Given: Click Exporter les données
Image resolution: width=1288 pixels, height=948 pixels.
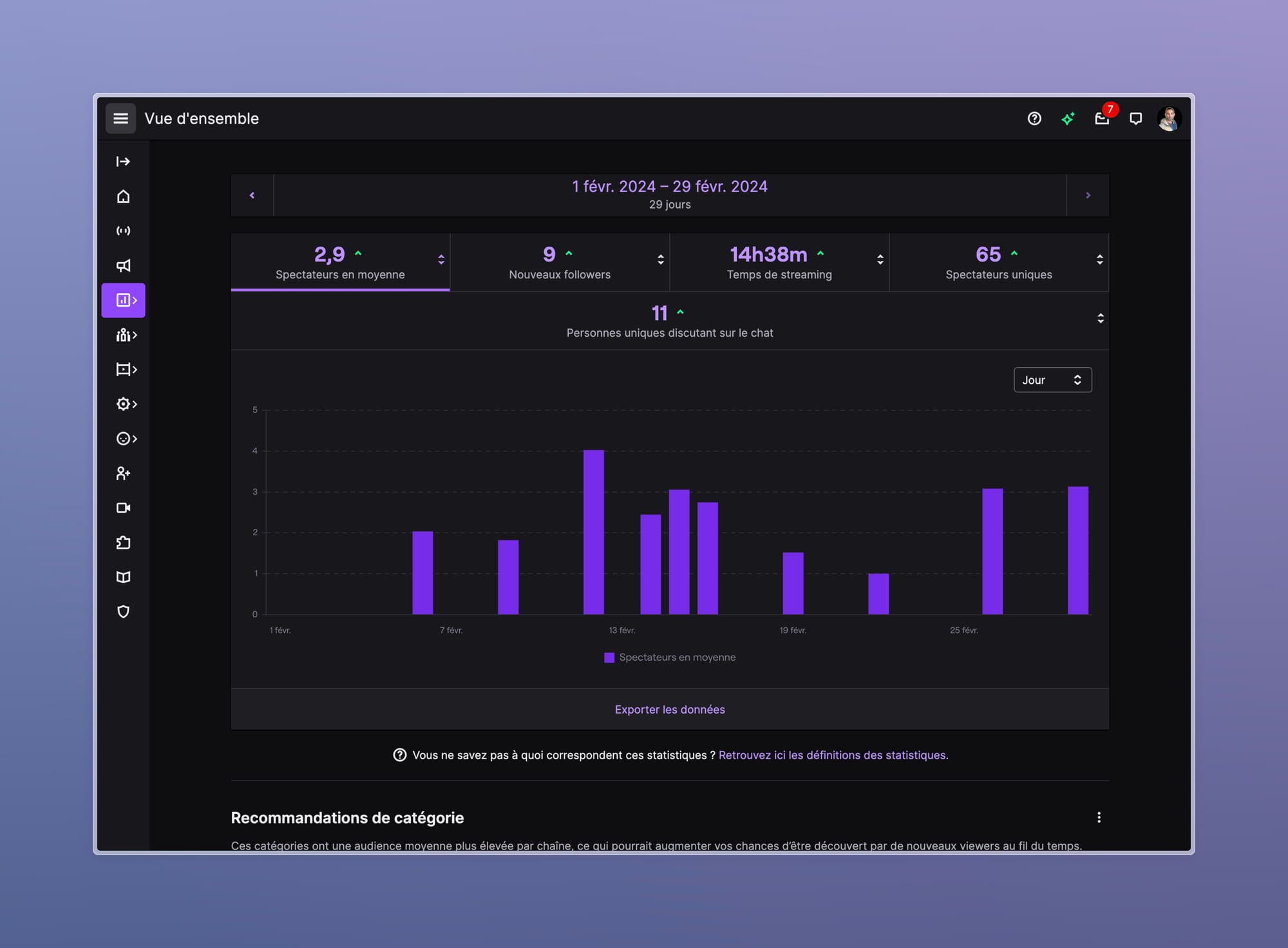Looking at the screenshot, I should pos(670,709).
